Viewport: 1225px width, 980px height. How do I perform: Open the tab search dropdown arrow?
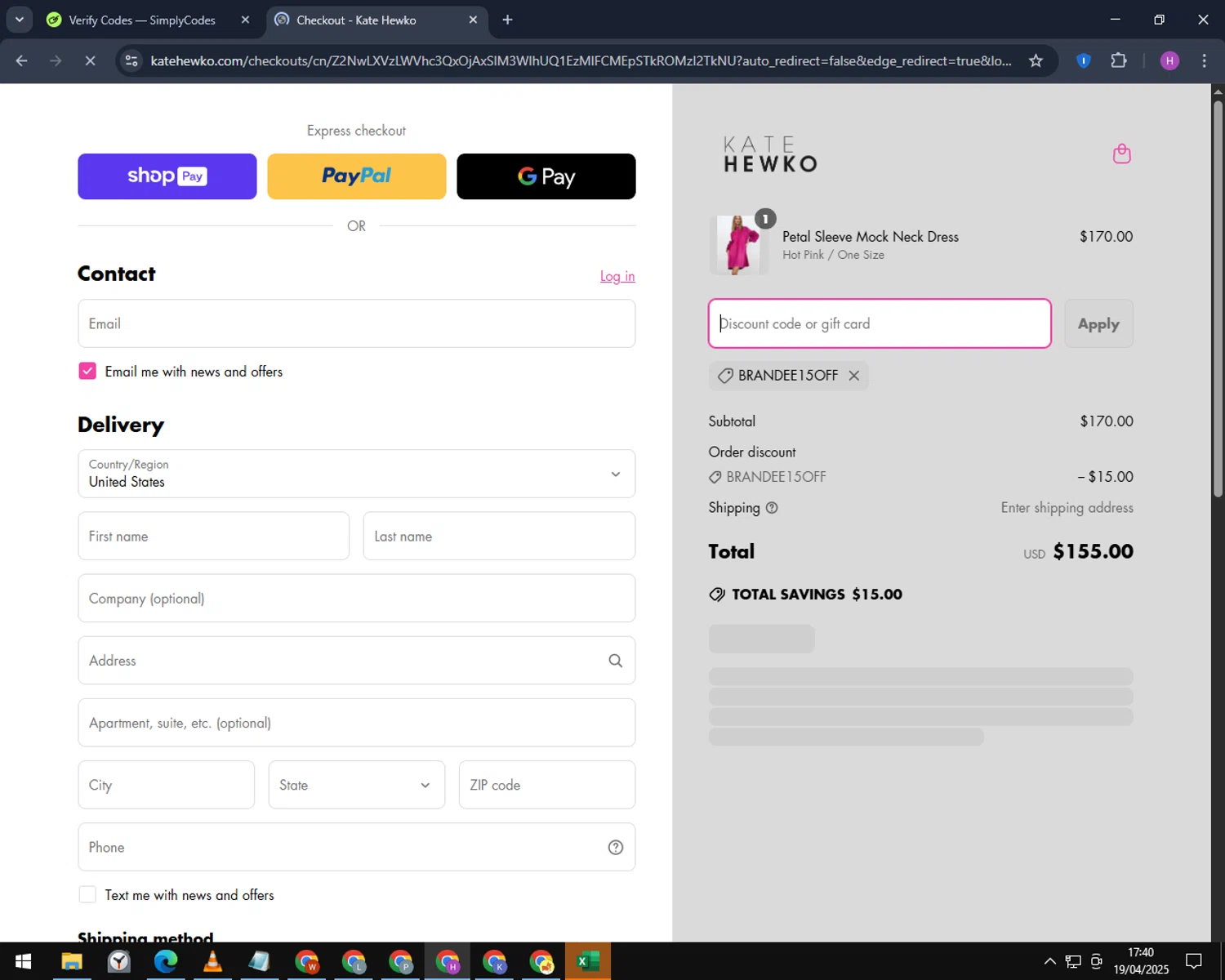19,20
